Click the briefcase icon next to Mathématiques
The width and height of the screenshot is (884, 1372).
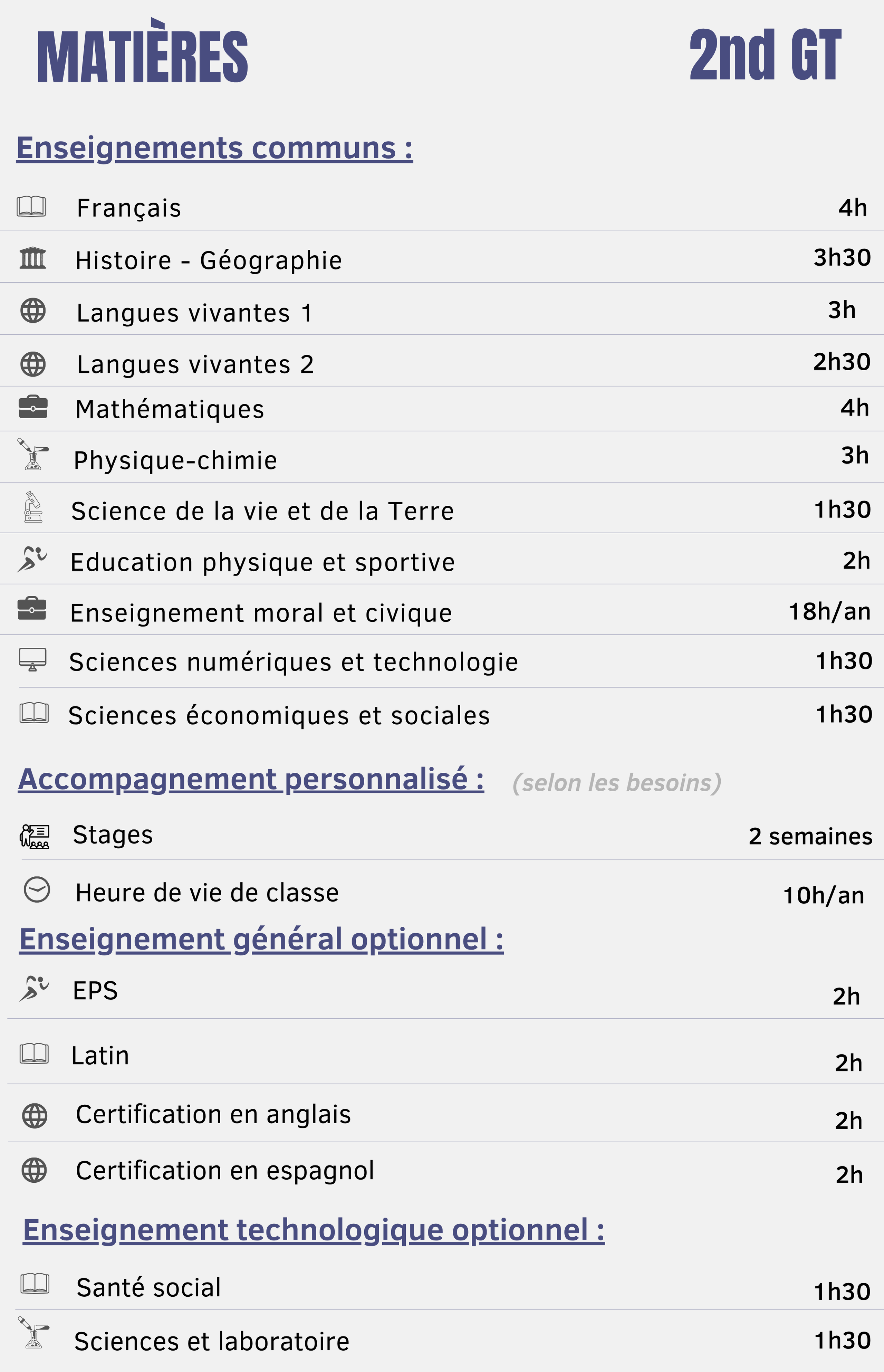coord(33,407)
